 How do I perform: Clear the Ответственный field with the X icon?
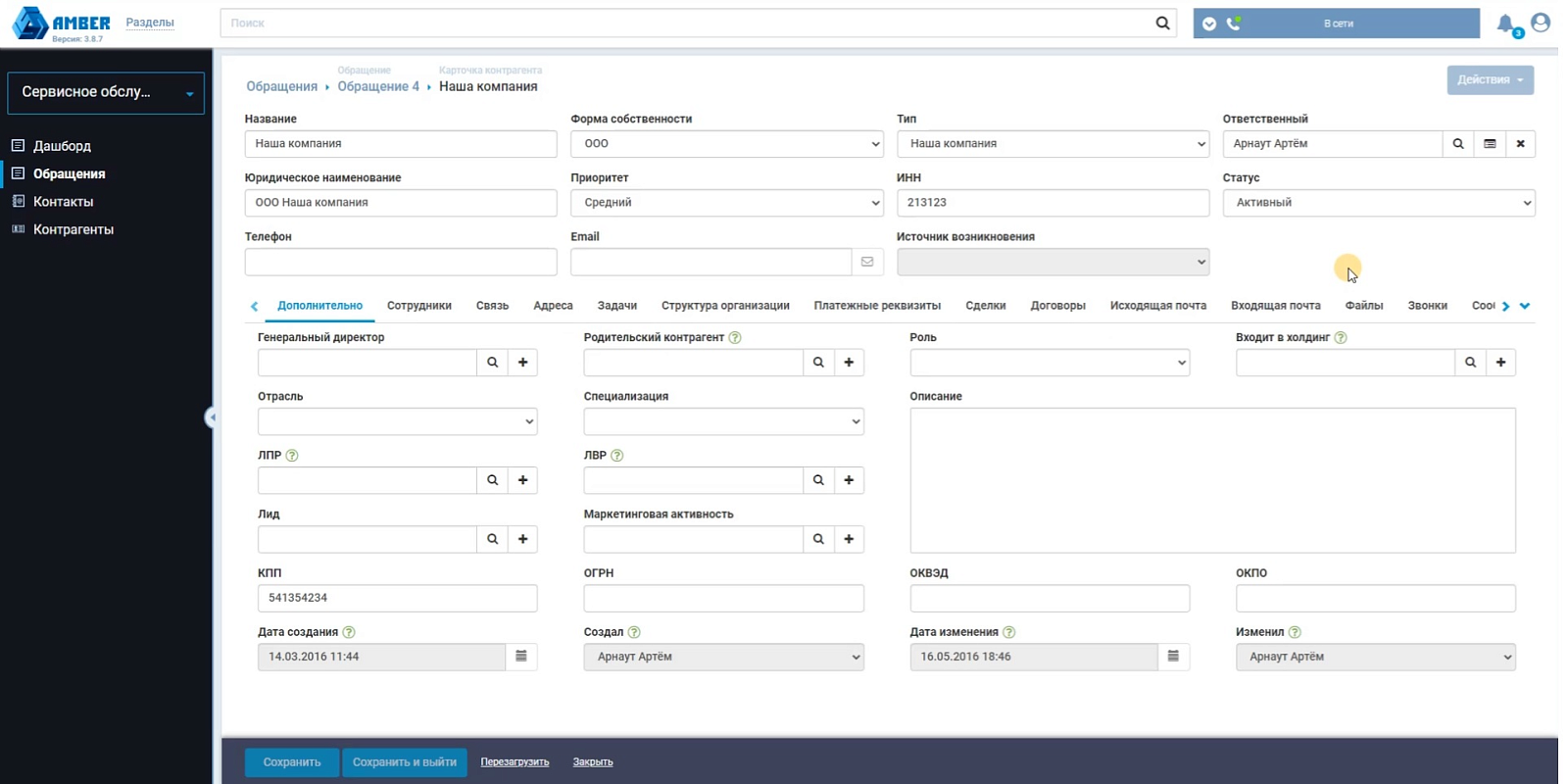(x=1520, y=144)
